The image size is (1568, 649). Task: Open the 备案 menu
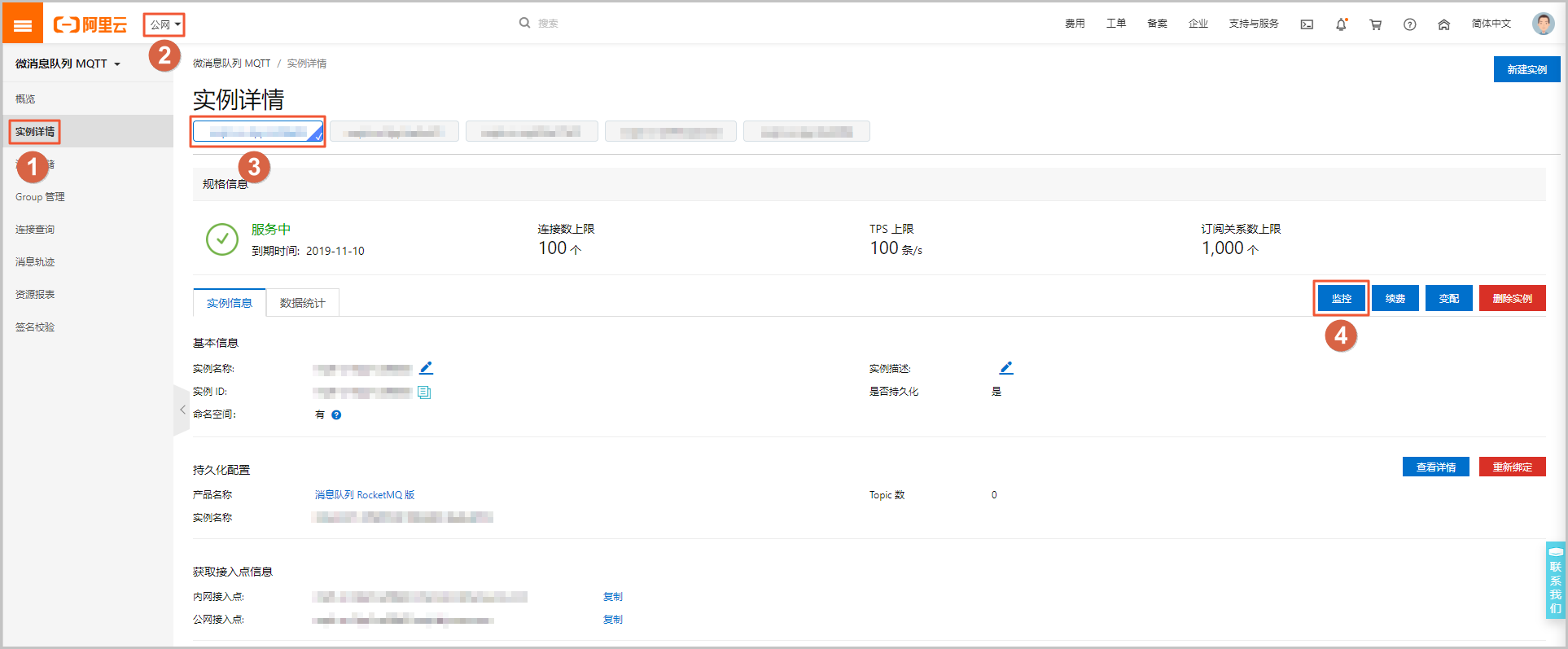point(1157,24)
